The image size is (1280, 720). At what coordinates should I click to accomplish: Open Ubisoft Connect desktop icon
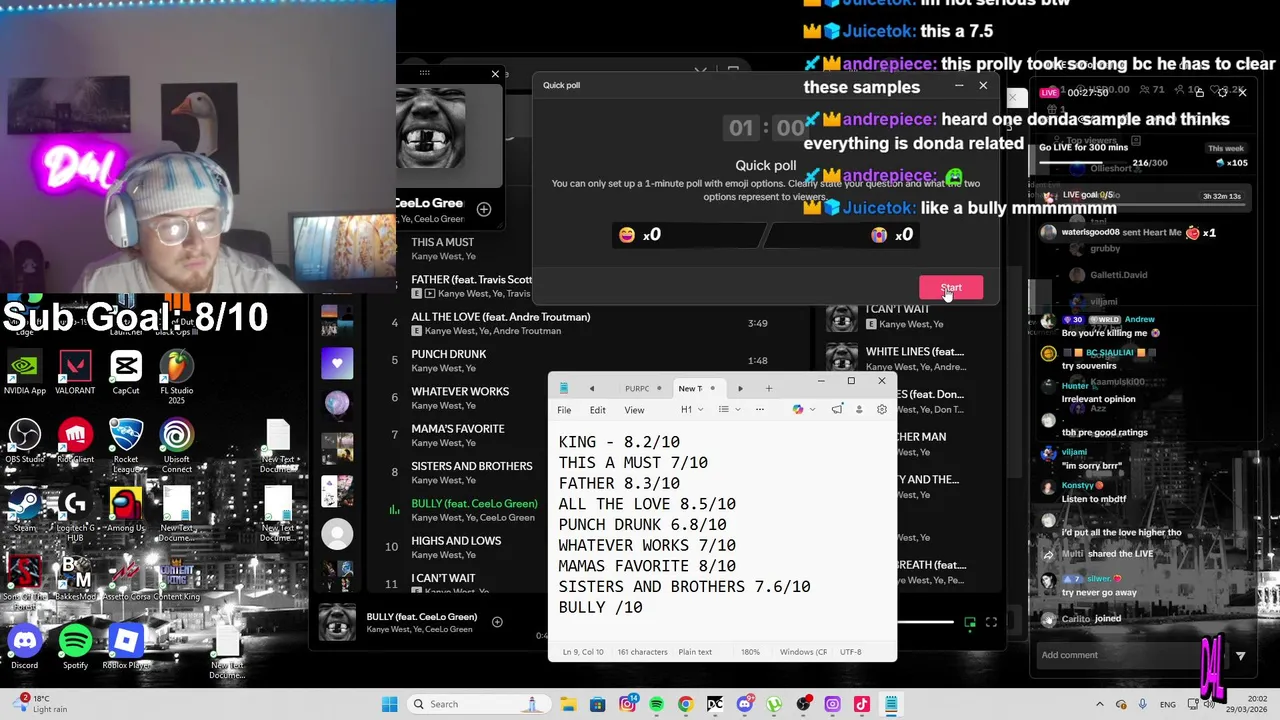(x=177, y=445)
